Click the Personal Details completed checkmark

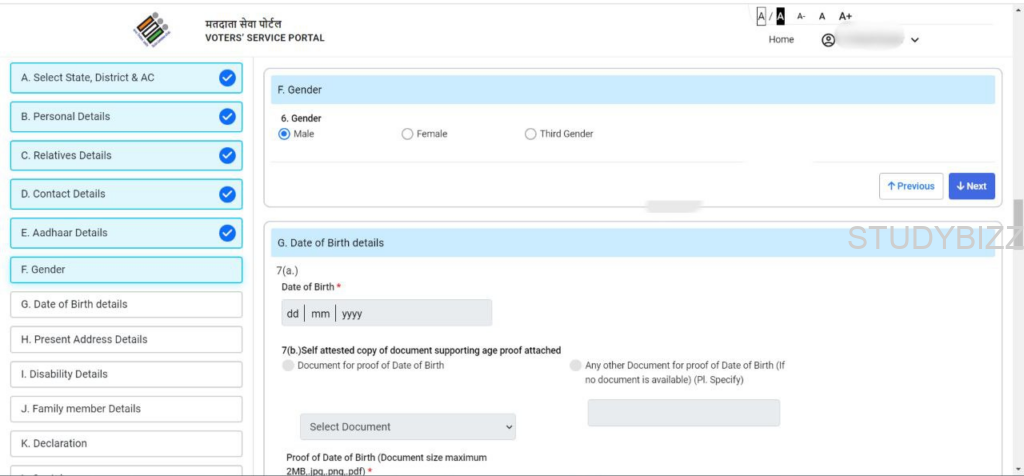coord(227,116)
